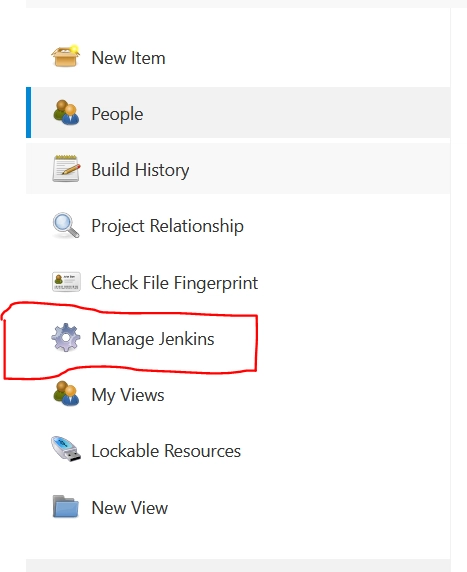Click the Project Relationship magnifier icon

click(66, 225)
